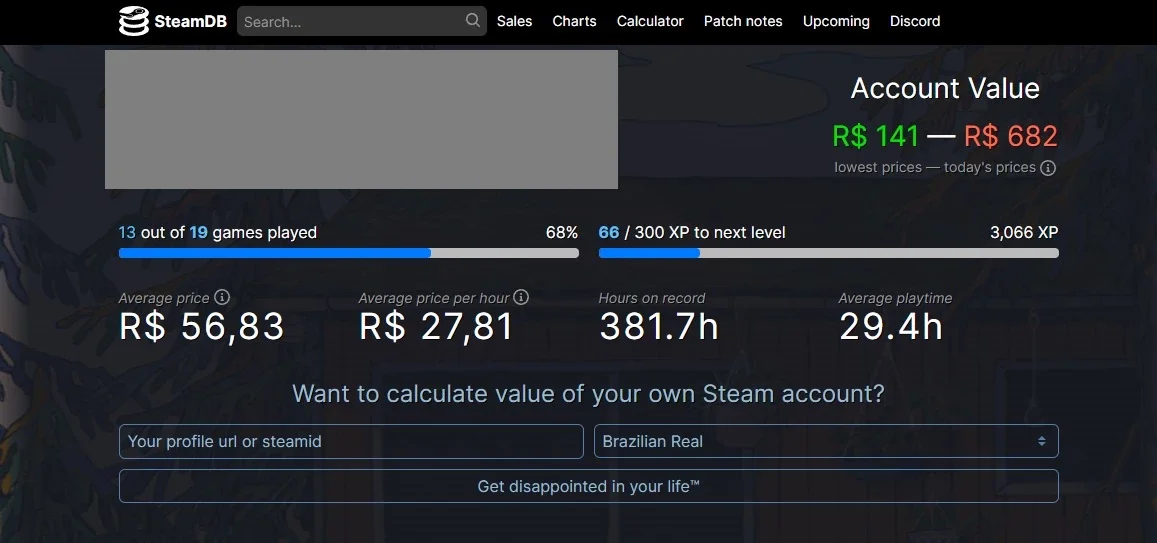Click info icon beside today's prices
This screenshot has width=1157, height=543.
tap(1048, 168)
